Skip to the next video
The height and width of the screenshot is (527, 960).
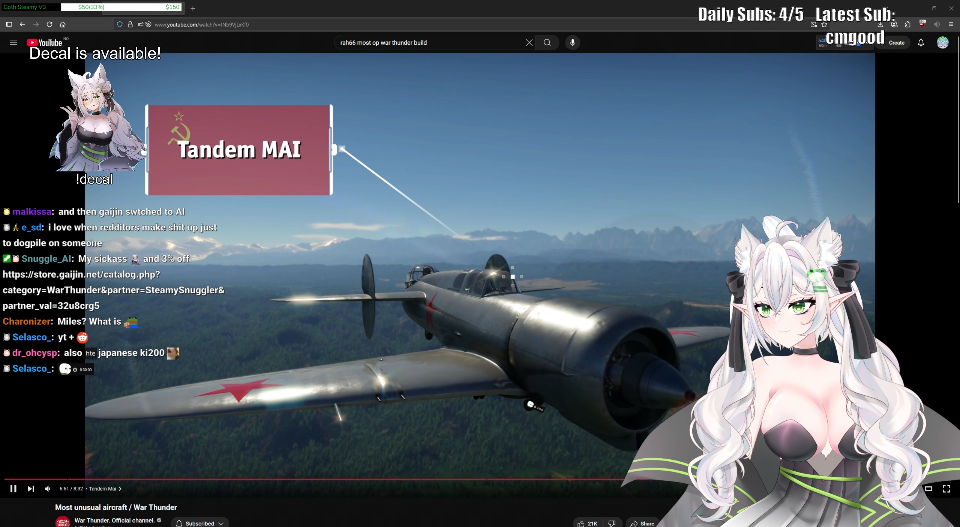(31, 488)
